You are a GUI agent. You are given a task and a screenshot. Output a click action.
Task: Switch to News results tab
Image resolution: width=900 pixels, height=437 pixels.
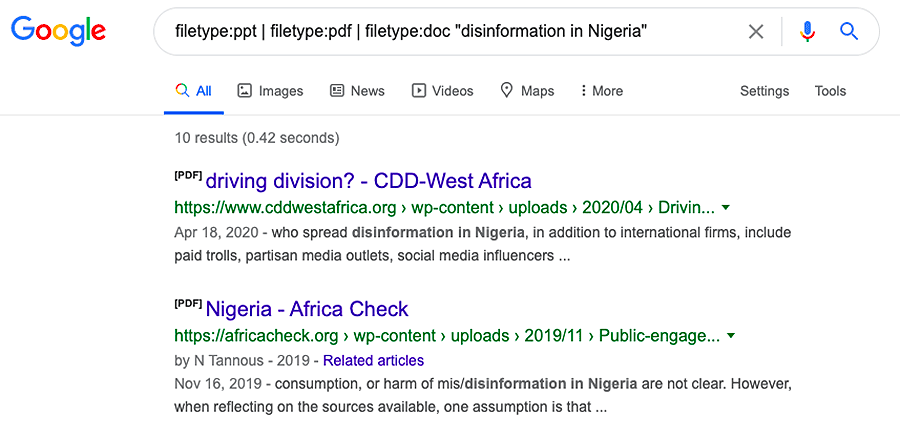tap(357, 91)
